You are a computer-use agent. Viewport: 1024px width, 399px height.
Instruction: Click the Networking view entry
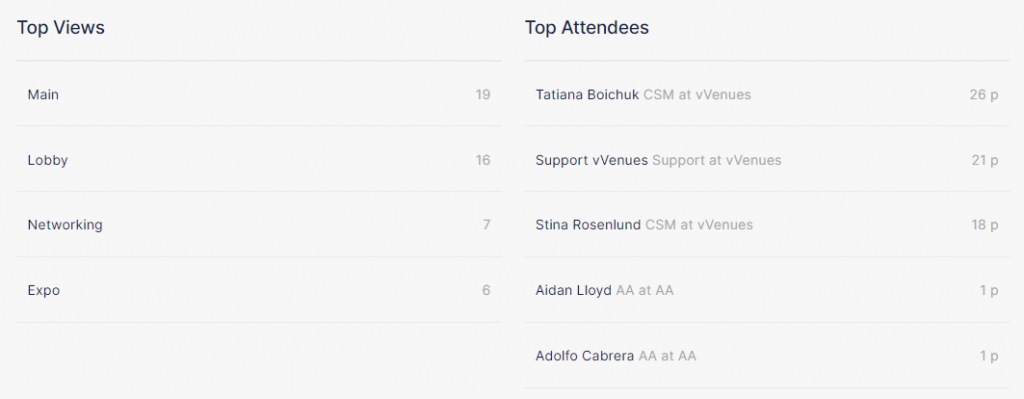click(259, 225)
